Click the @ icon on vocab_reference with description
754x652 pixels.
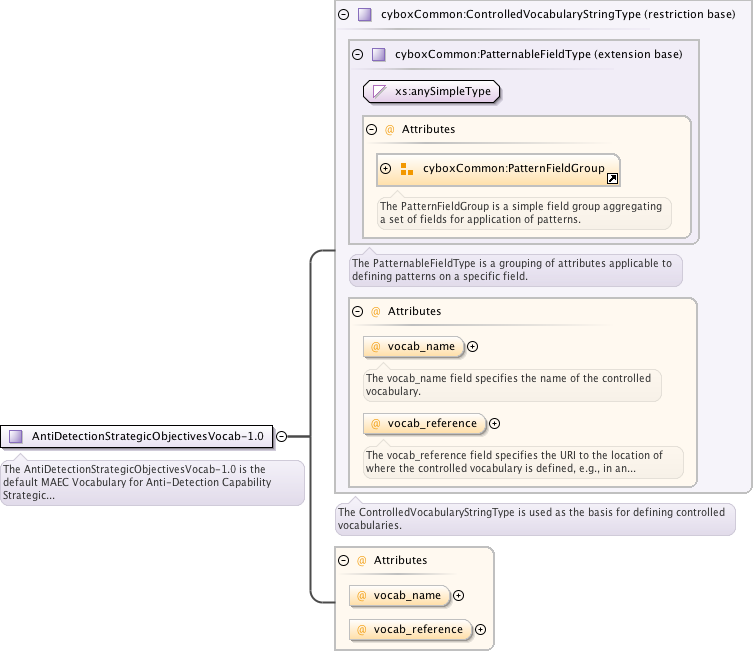376,424
